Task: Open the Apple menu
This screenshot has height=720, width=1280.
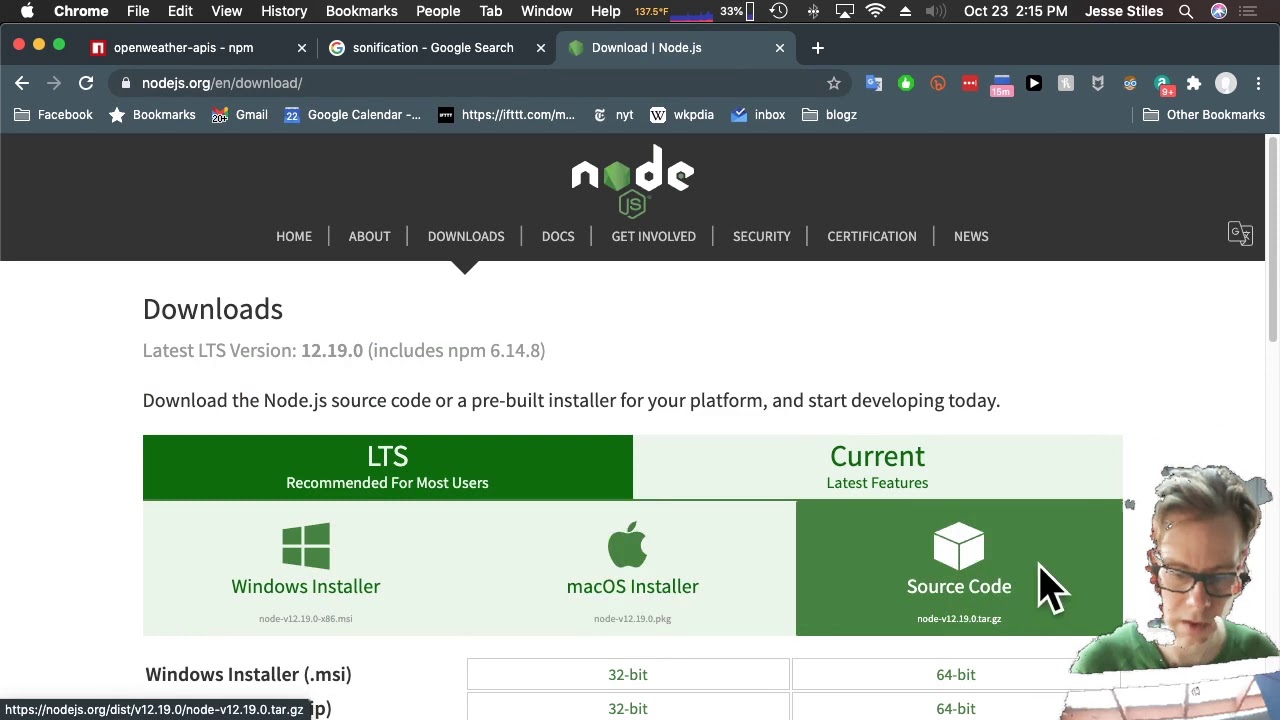Action: [x=27, y=11]
